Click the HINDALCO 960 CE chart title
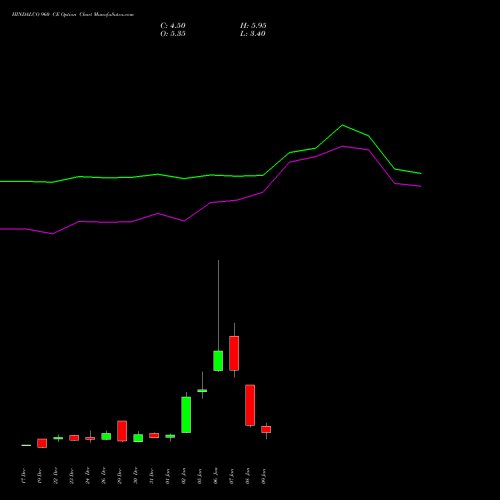Image resolution: width=500 pixels, height=500 pixels. [73, 15]
